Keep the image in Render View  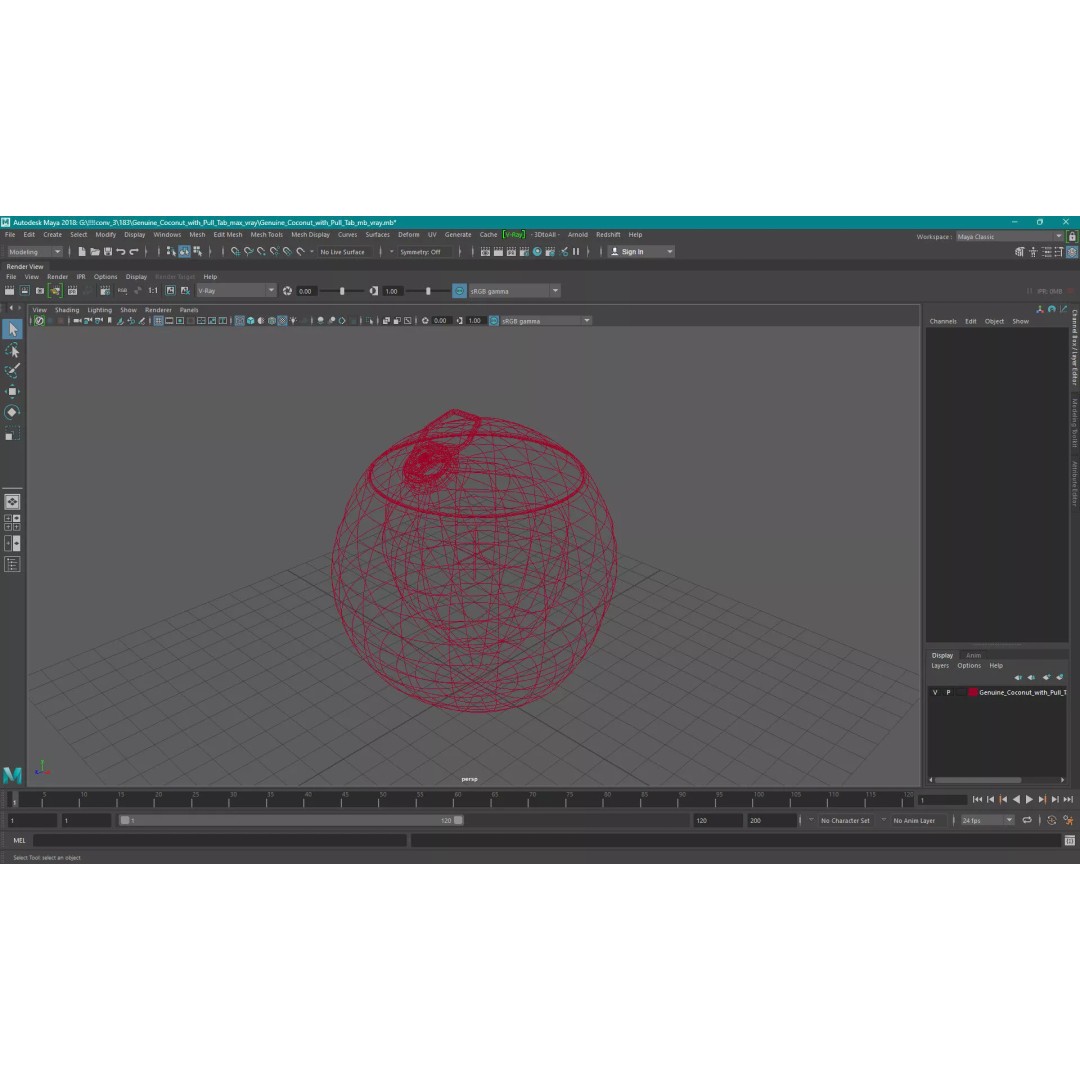pos(170,291)
